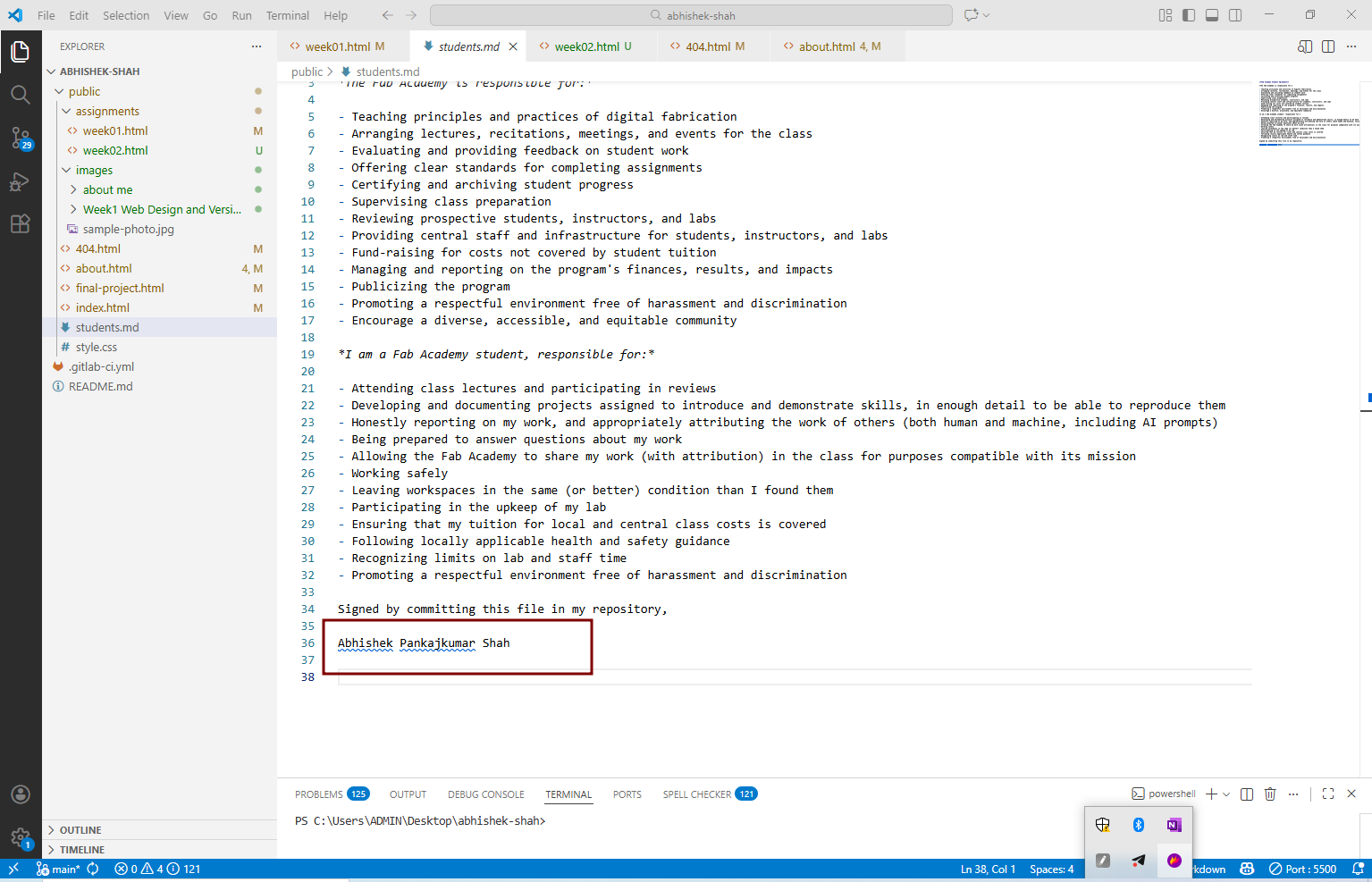Maximize the terminal panel size
Viewport: 1372px width, 882px height.
point(1328,794)
